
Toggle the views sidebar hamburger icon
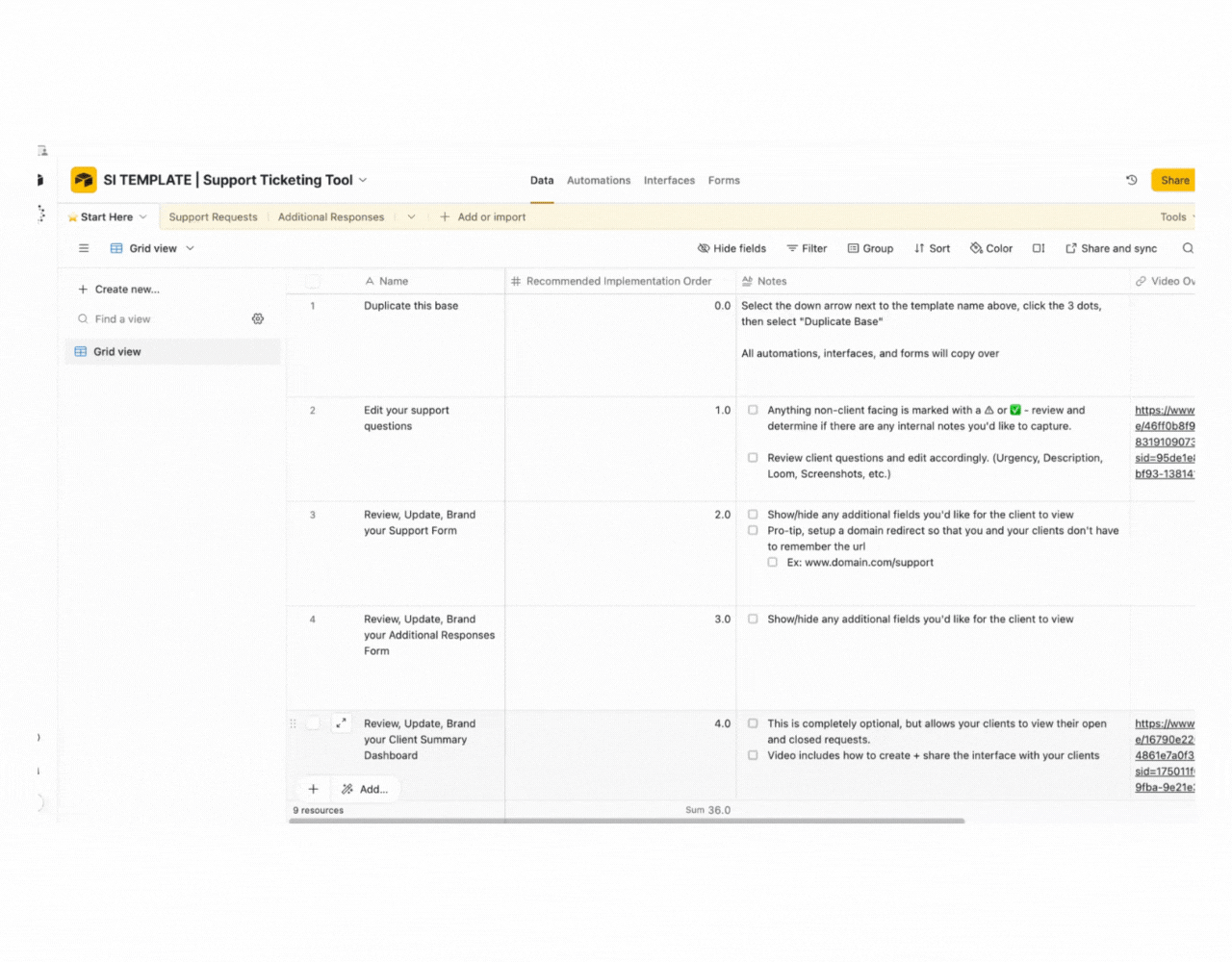coord(84,248)
